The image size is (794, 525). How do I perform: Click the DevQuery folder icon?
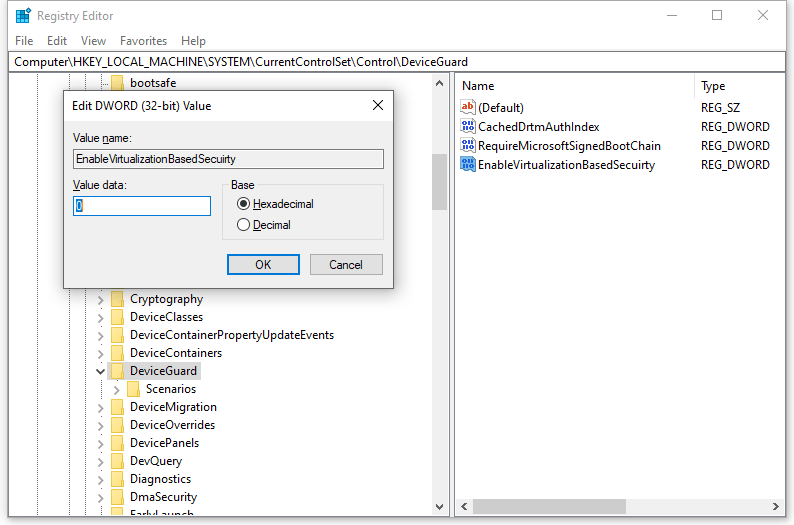pyautogui.click(x=117, y=461)
